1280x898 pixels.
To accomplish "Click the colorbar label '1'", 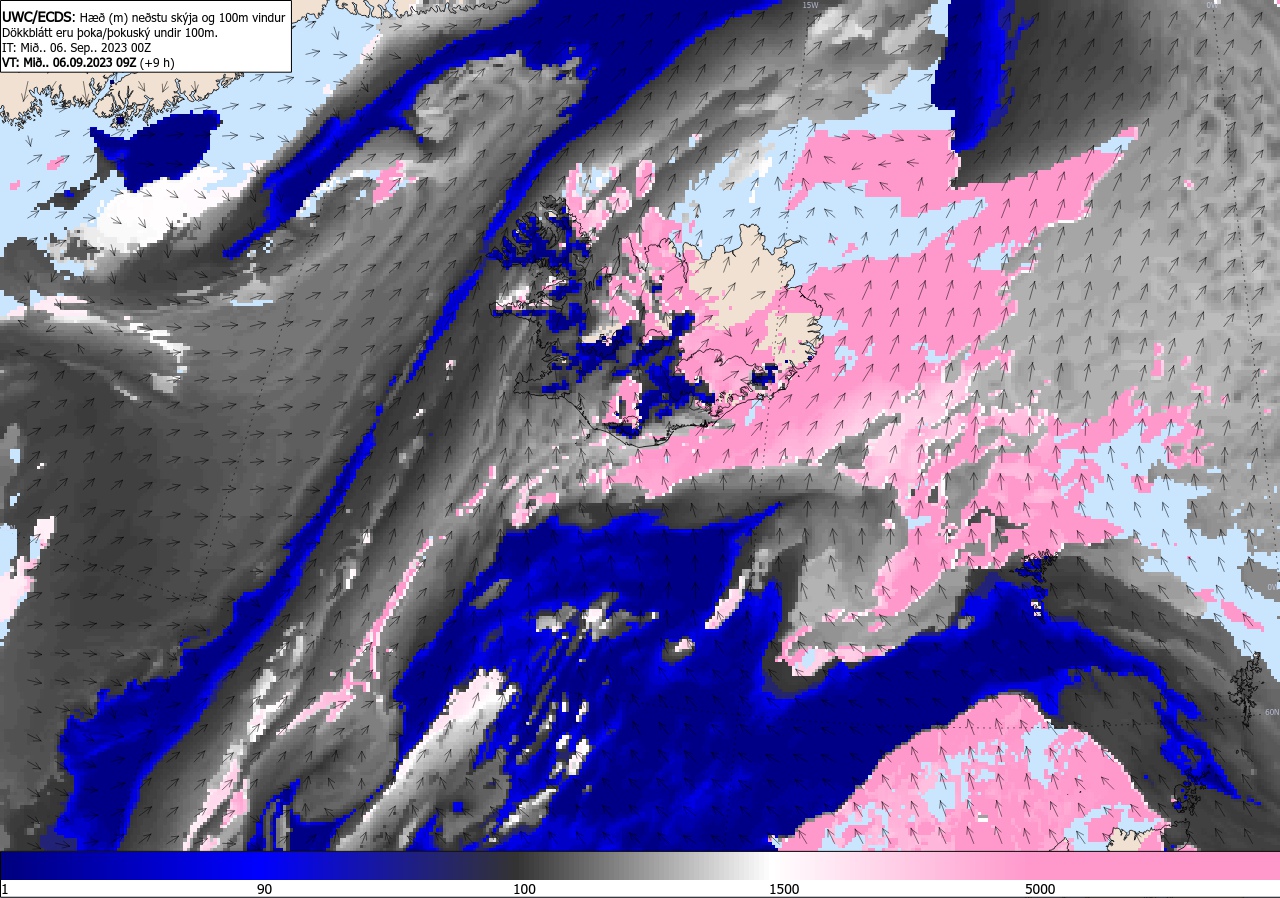I will click(5, 889).
